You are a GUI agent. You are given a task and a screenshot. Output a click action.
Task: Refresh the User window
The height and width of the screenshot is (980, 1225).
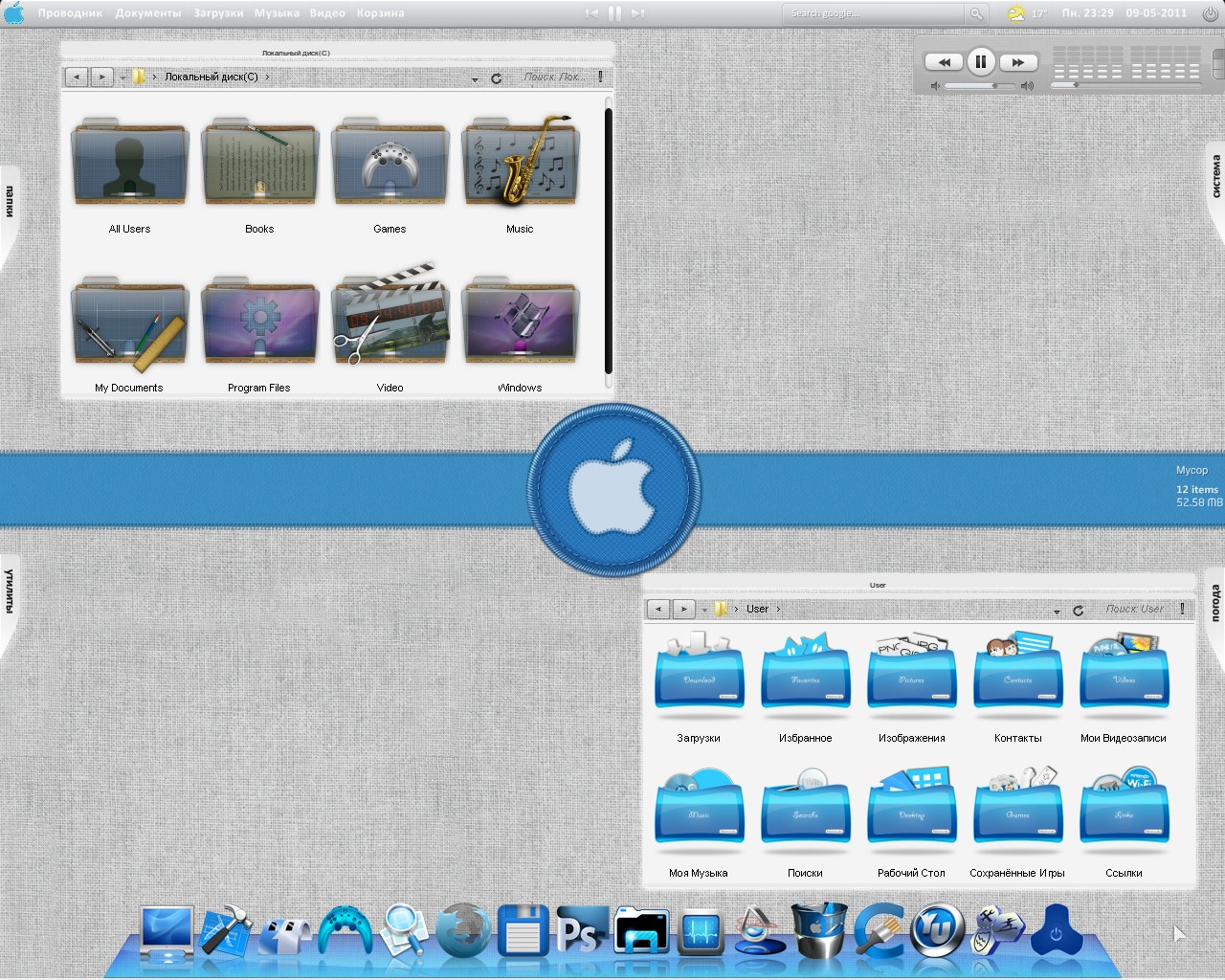click(x=1079, y=611)
